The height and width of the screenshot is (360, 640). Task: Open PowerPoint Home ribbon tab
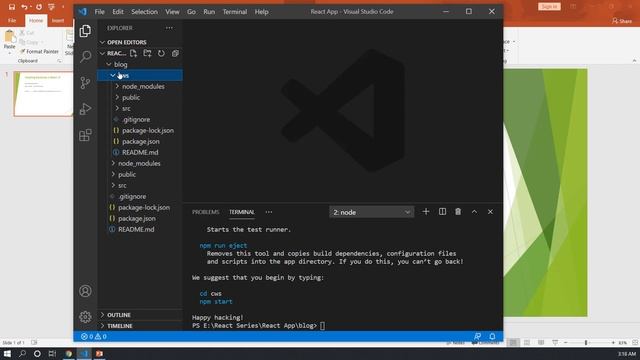[36, 20]
